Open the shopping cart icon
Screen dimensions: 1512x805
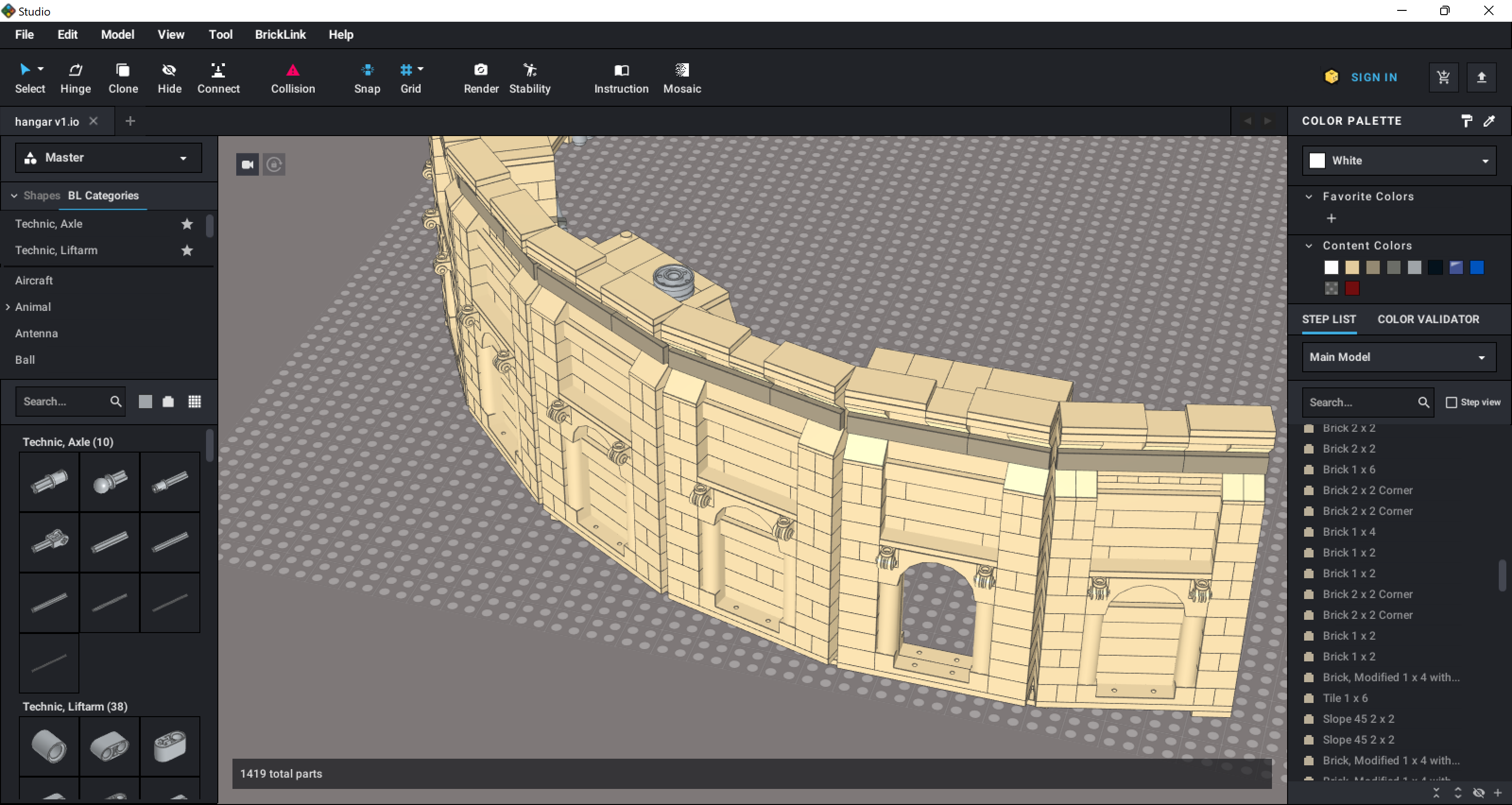[1443, 77]
